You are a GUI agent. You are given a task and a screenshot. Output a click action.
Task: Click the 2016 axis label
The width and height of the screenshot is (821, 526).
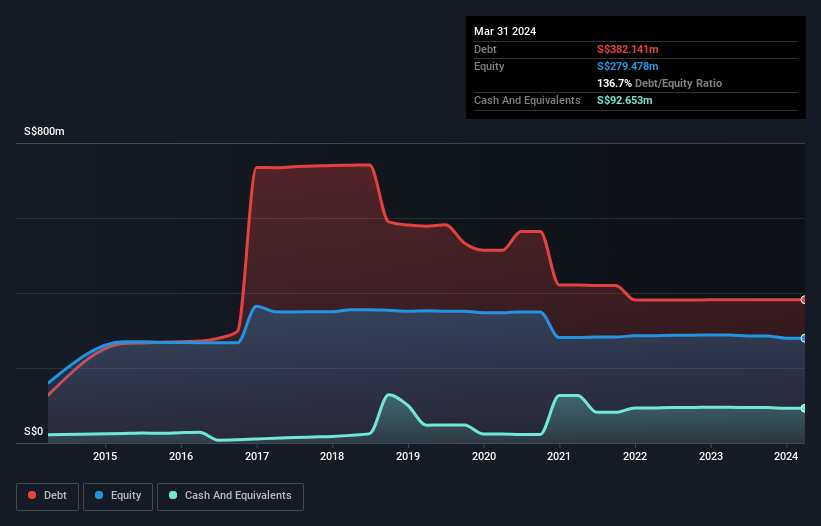[181, 456]
